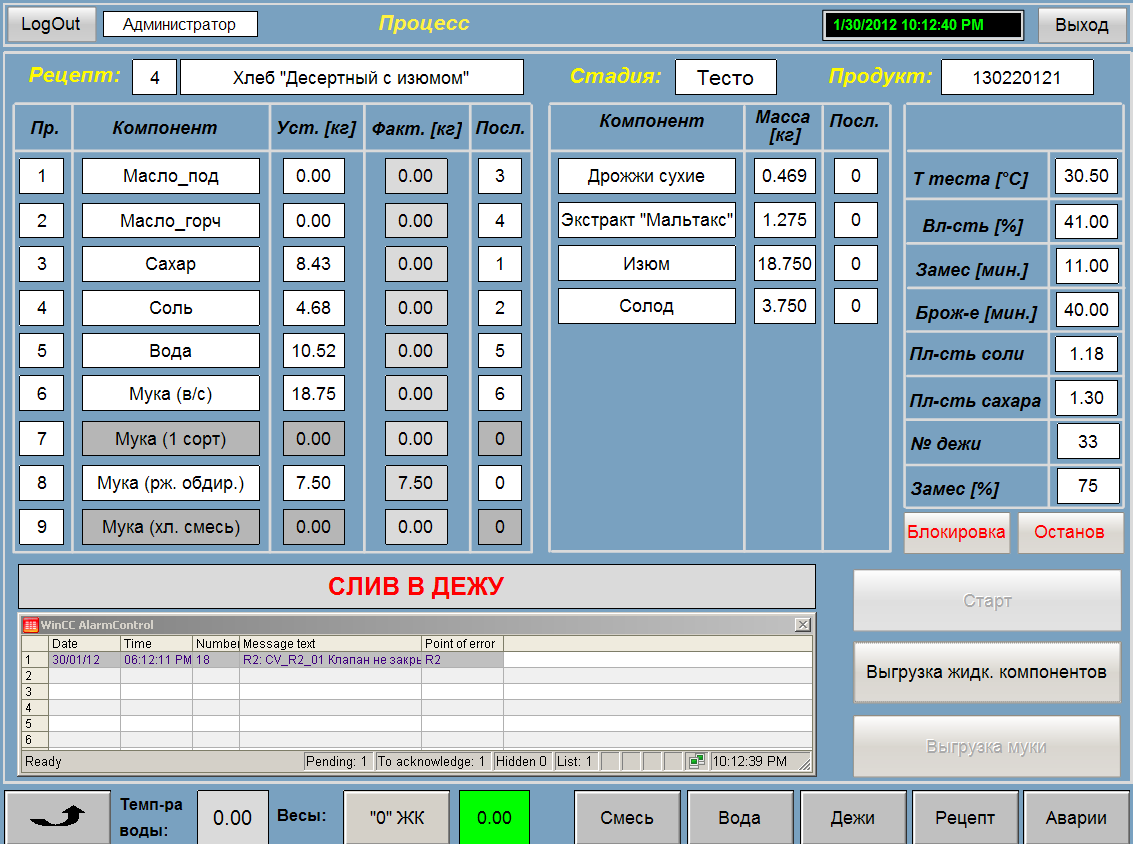Screen dimensions: 1133x844
Task: Open the Аварии alarms screen
Action: (x=1076, y=817)
